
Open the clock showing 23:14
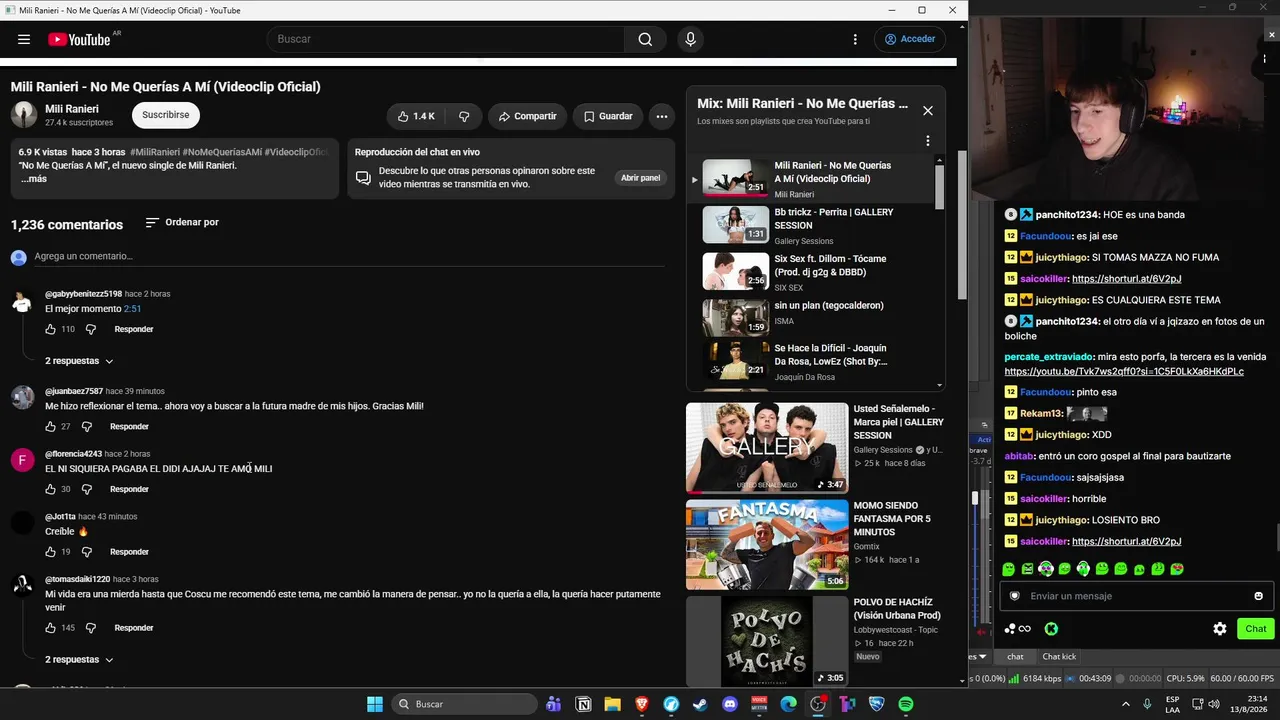coord(1250,704)
